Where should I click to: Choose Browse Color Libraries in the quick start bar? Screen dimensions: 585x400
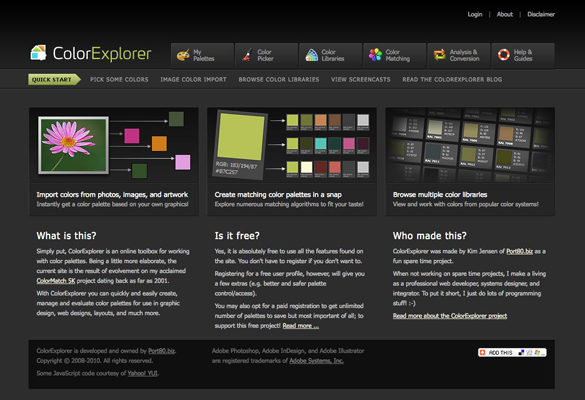(x=279, y=79)
